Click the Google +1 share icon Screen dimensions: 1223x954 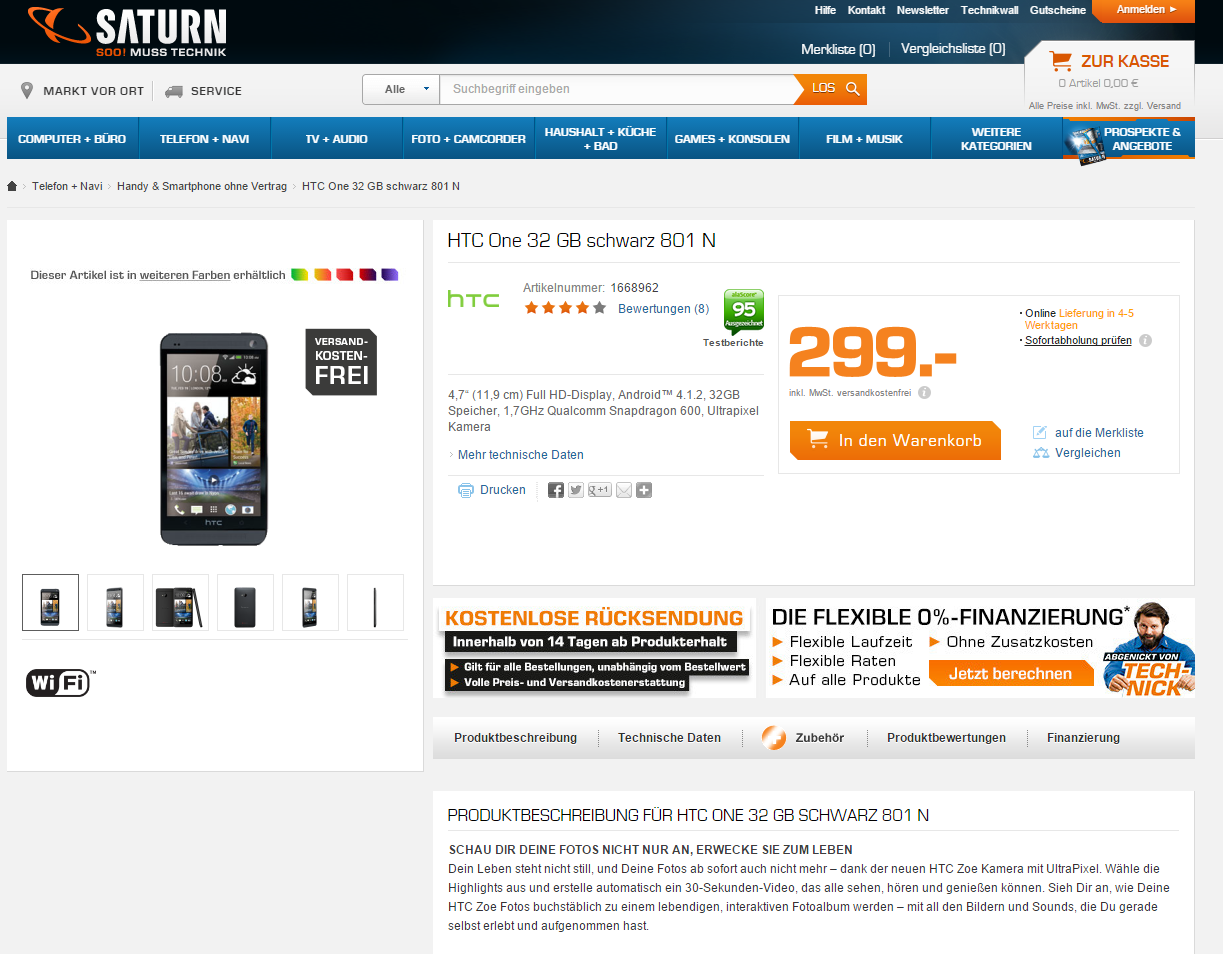coord(600,490)
